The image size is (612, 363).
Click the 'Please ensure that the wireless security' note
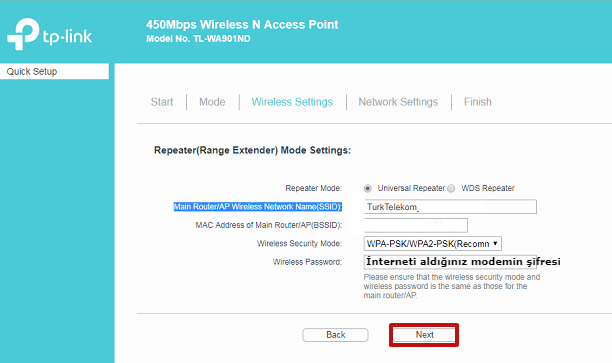(452, 286)
